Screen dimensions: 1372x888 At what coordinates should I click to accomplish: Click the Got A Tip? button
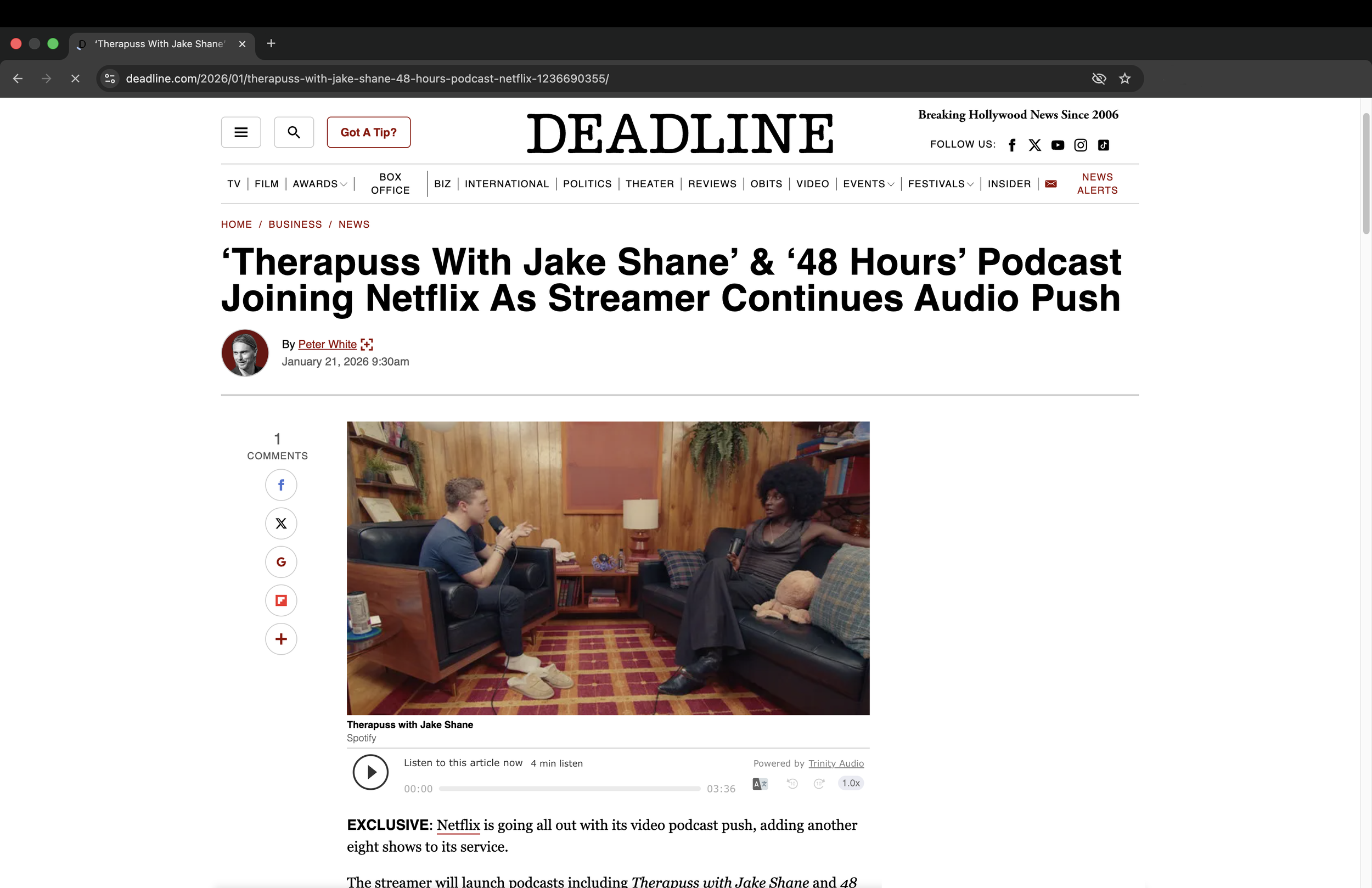[x=368, y=132]
